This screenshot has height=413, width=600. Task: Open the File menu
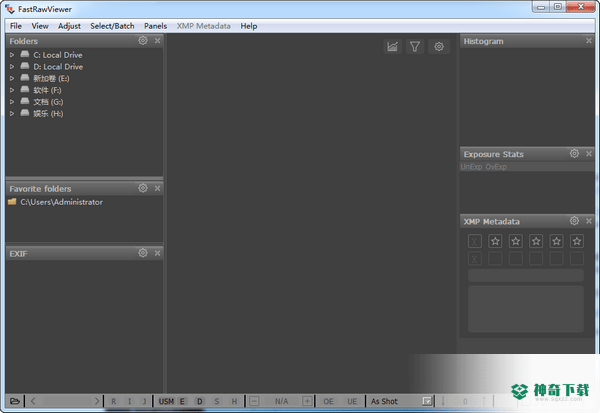16,26
